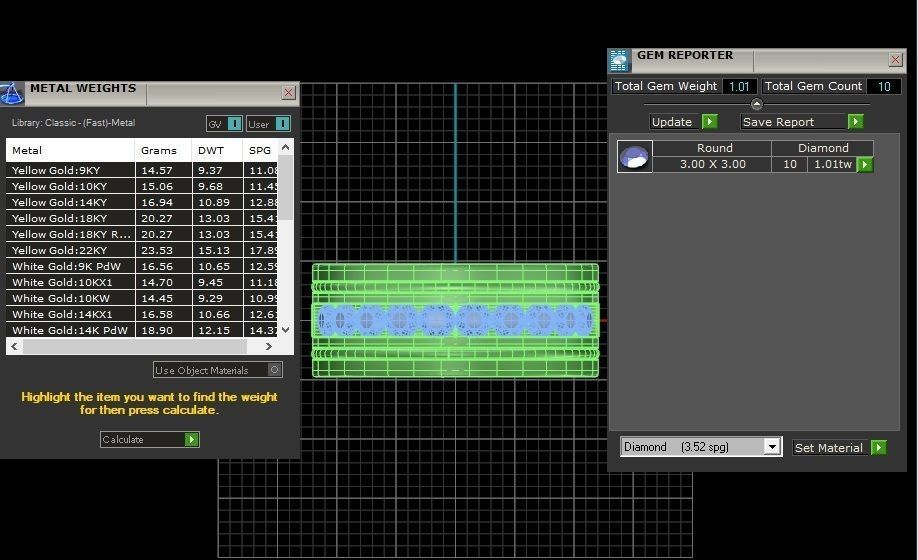The width and height of the screenshot is (918, 560).
Task: Select the Yellow Gold:22KY row
Action: 142,250
